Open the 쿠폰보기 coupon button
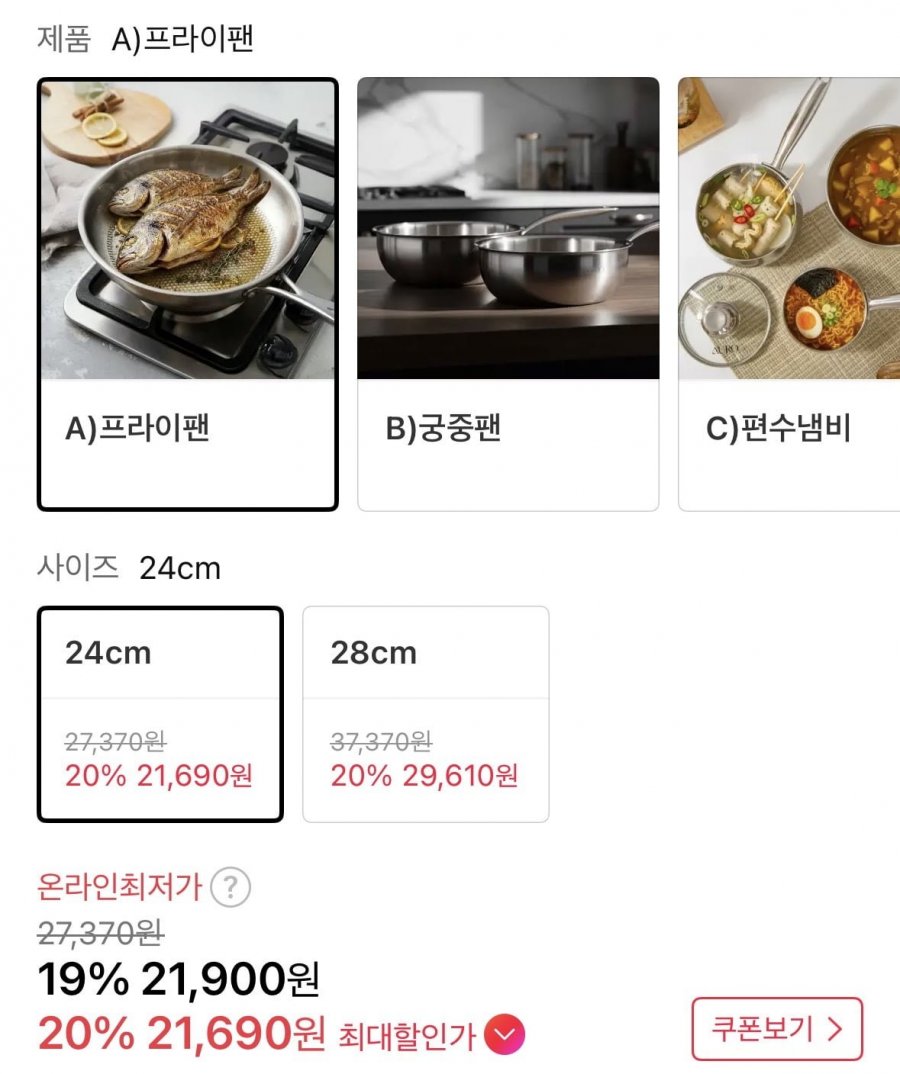Screen dimensions: 900x1074 [x=776, y=1028]
